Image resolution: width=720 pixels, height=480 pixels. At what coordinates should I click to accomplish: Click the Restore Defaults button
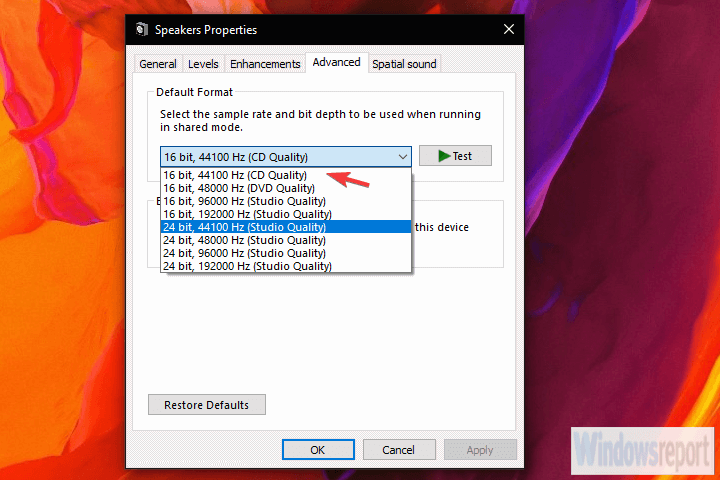pyautogui.click(x=207, y=405)
